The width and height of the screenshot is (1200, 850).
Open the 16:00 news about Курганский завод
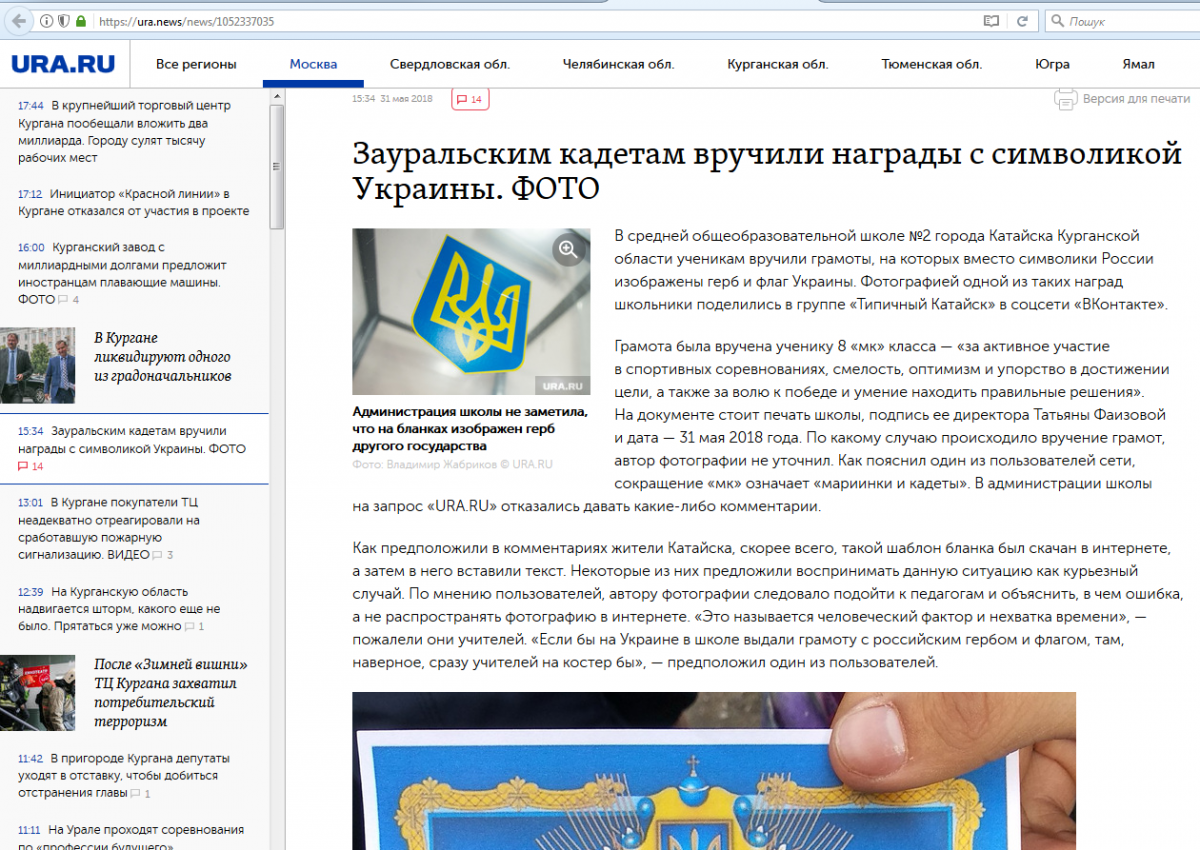click(123, 273)
